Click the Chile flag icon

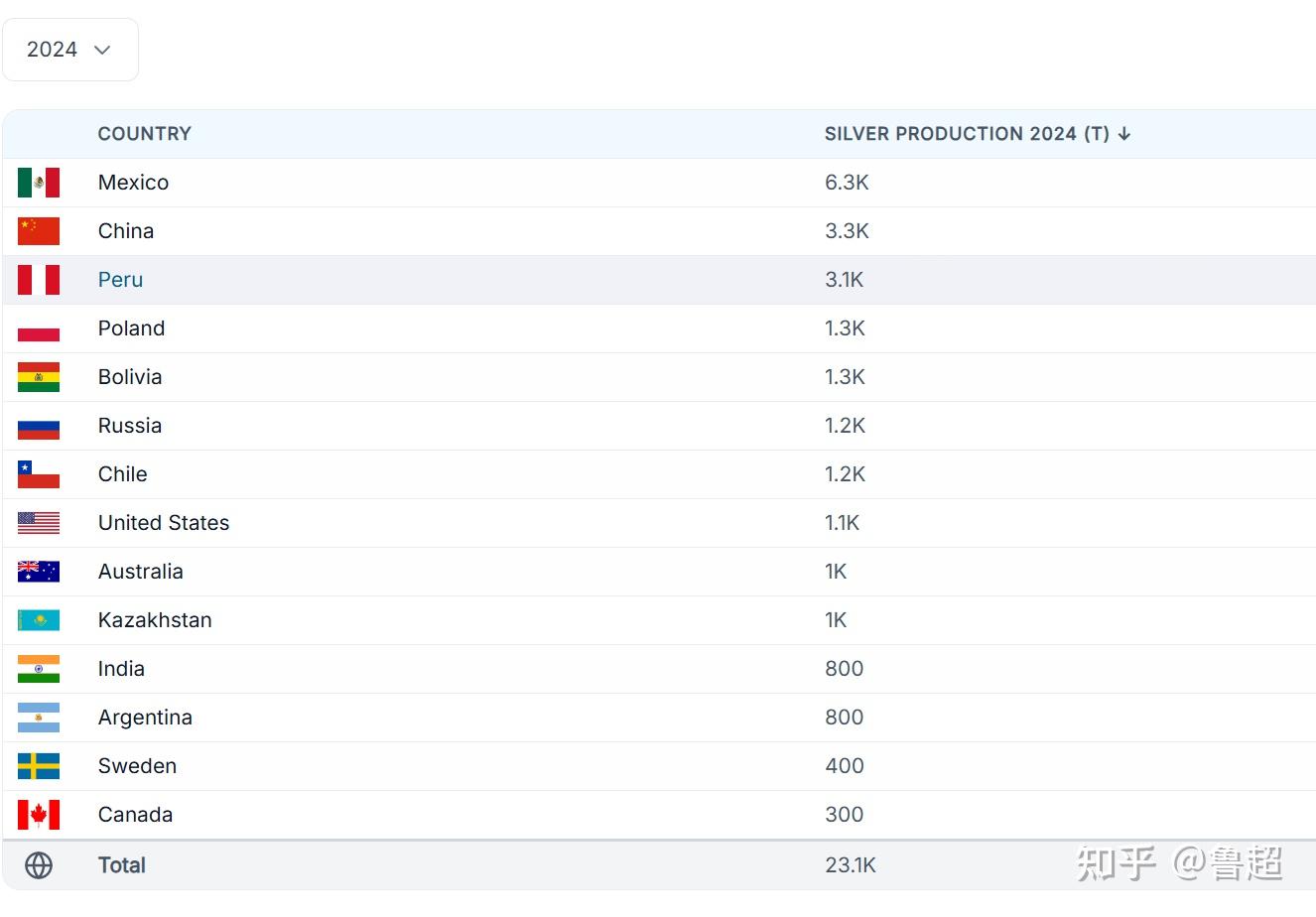[x=39, y=474]
